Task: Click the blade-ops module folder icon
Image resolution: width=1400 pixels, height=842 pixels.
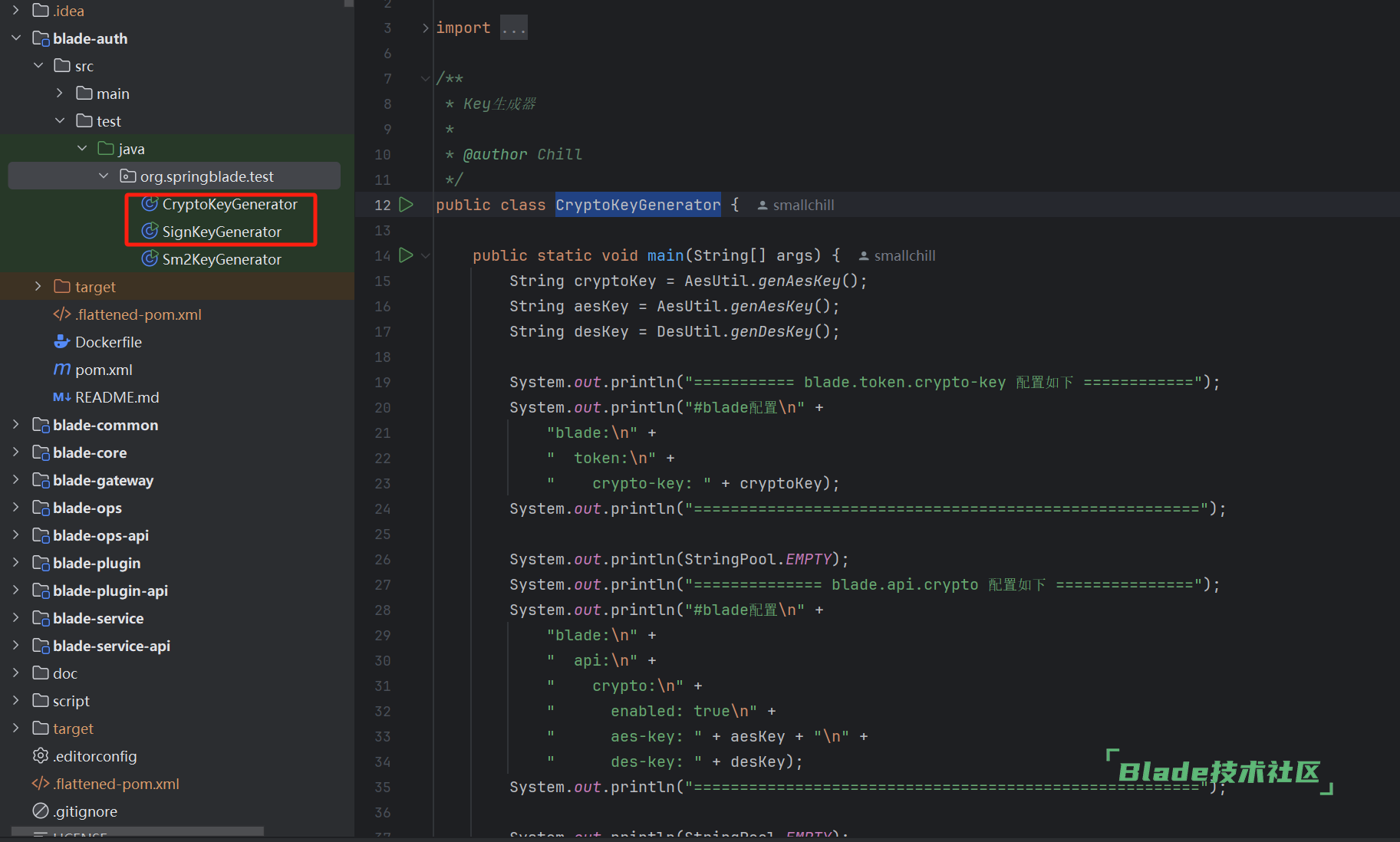Action: 41,508
